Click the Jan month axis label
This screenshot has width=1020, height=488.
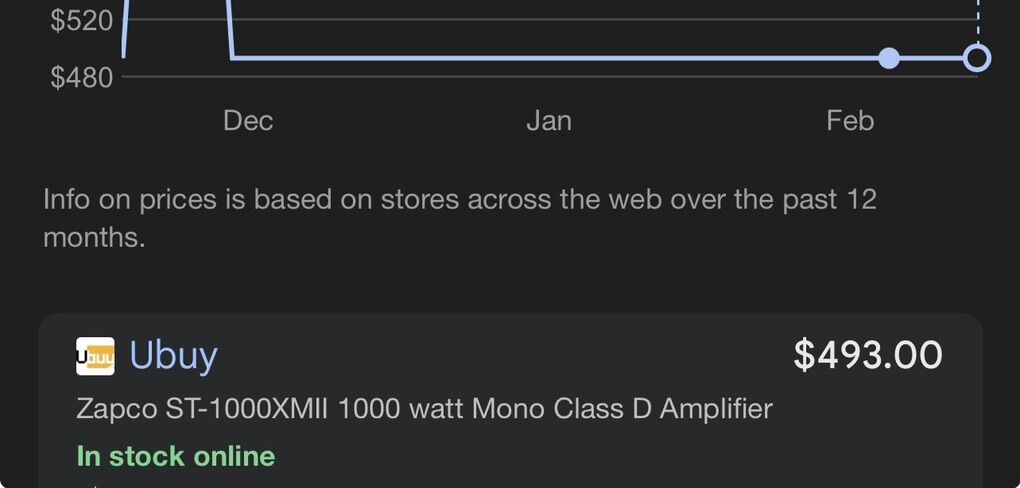(549, 121)
